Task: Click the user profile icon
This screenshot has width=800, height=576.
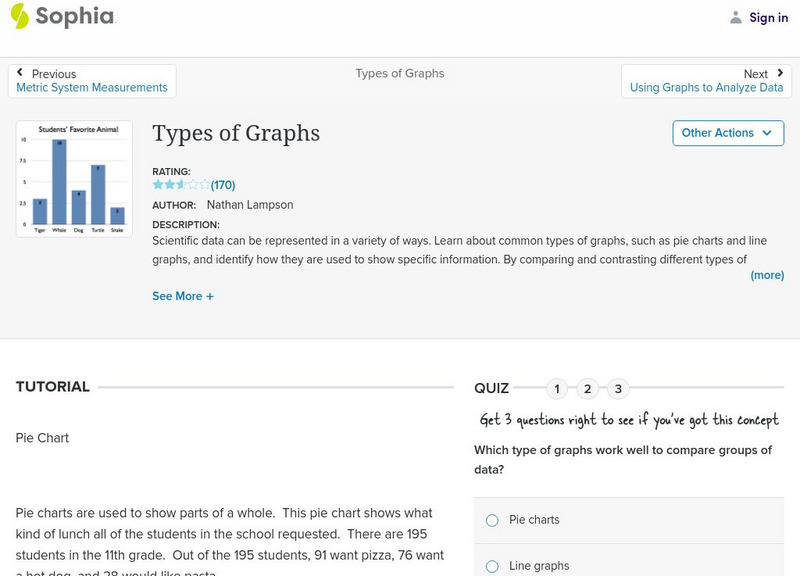Action: 736,17
